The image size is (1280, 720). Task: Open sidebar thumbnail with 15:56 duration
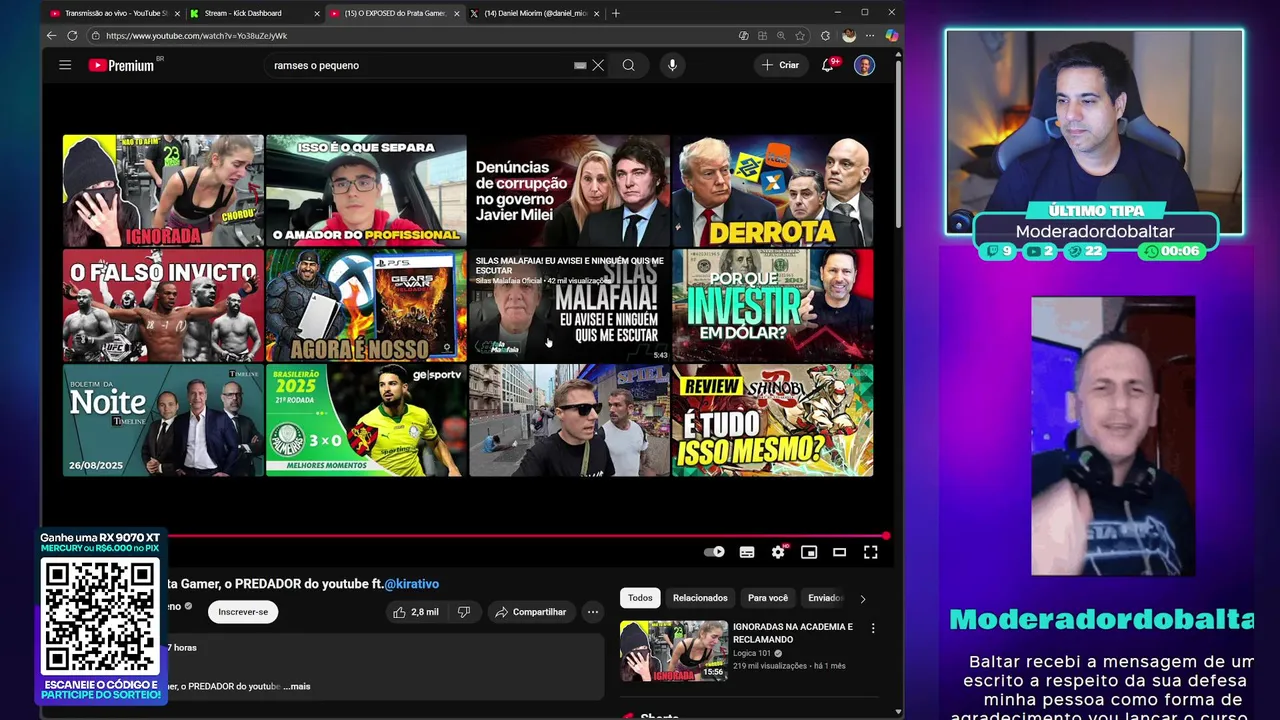[x=674, y=651]
